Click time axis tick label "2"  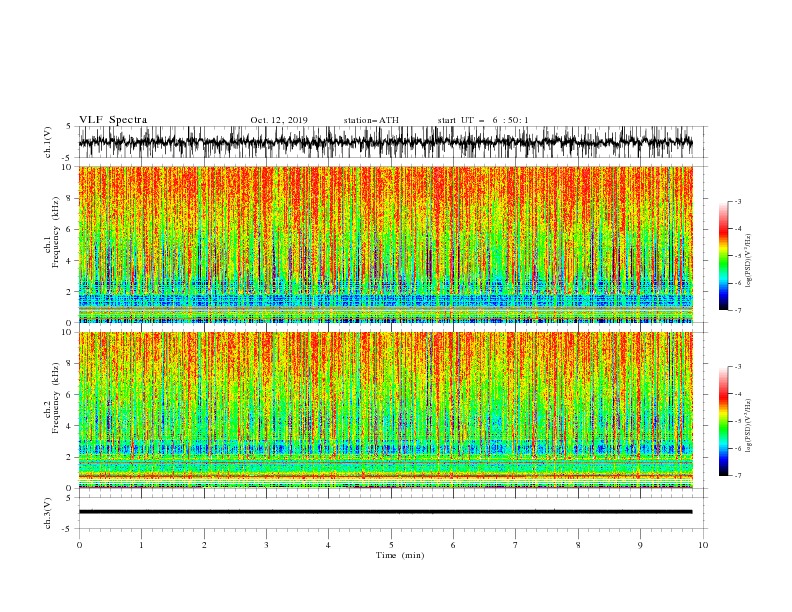(204, 545)
